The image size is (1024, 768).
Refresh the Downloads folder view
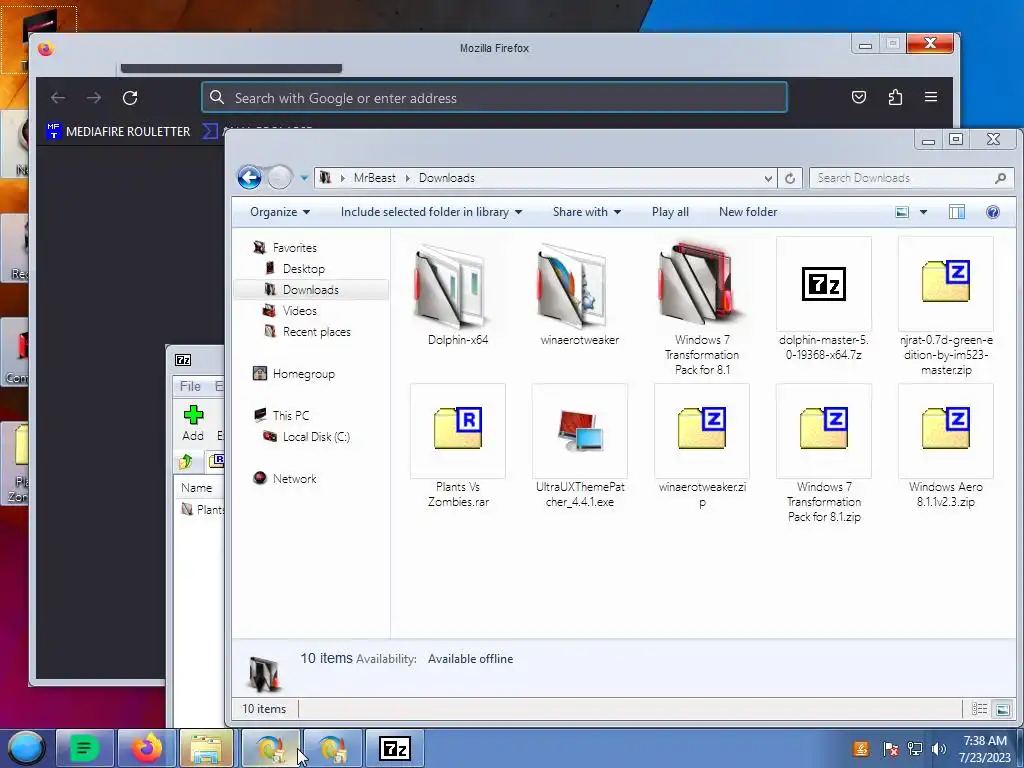click(x=790, y=178)
